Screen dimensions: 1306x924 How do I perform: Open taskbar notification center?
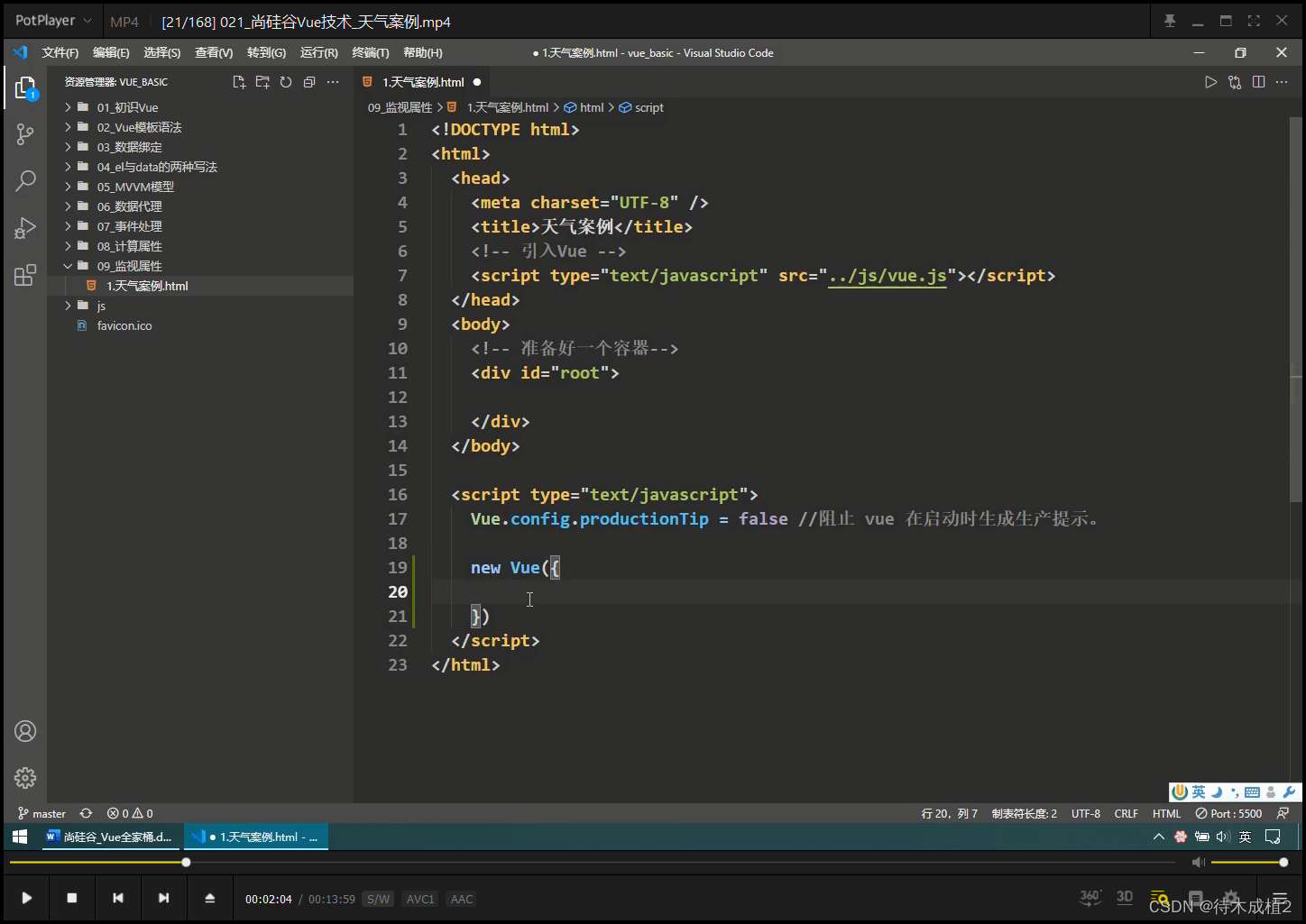pos(1273,837)
